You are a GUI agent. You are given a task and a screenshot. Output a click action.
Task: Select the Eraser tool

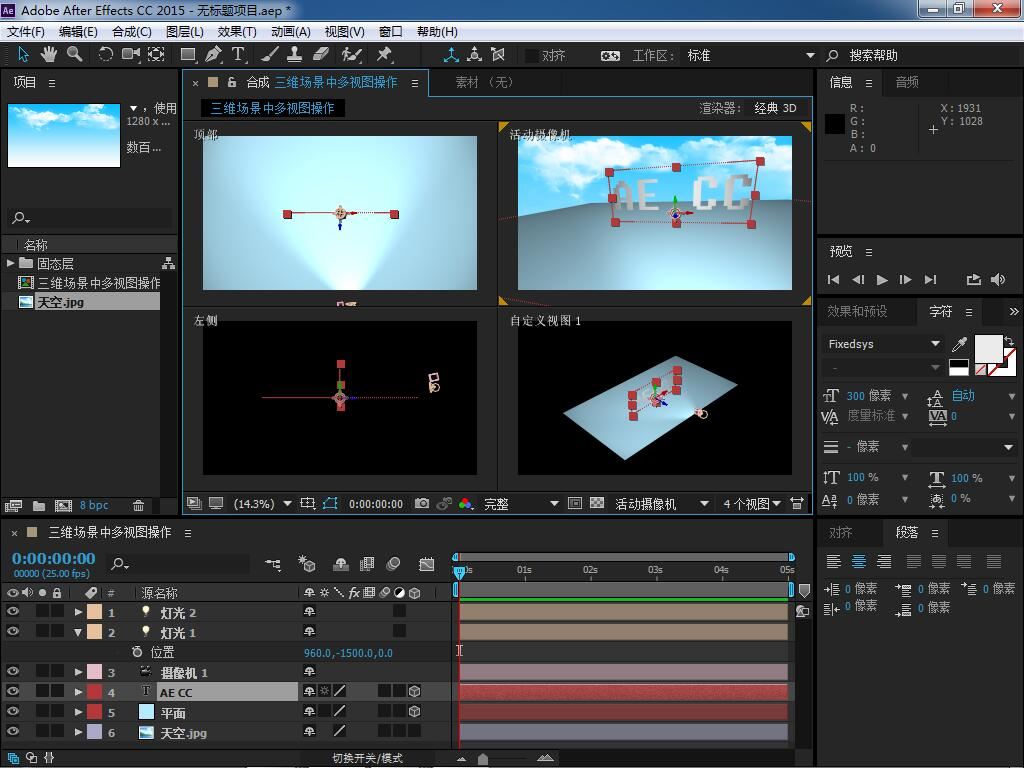[x=321, y=55]
